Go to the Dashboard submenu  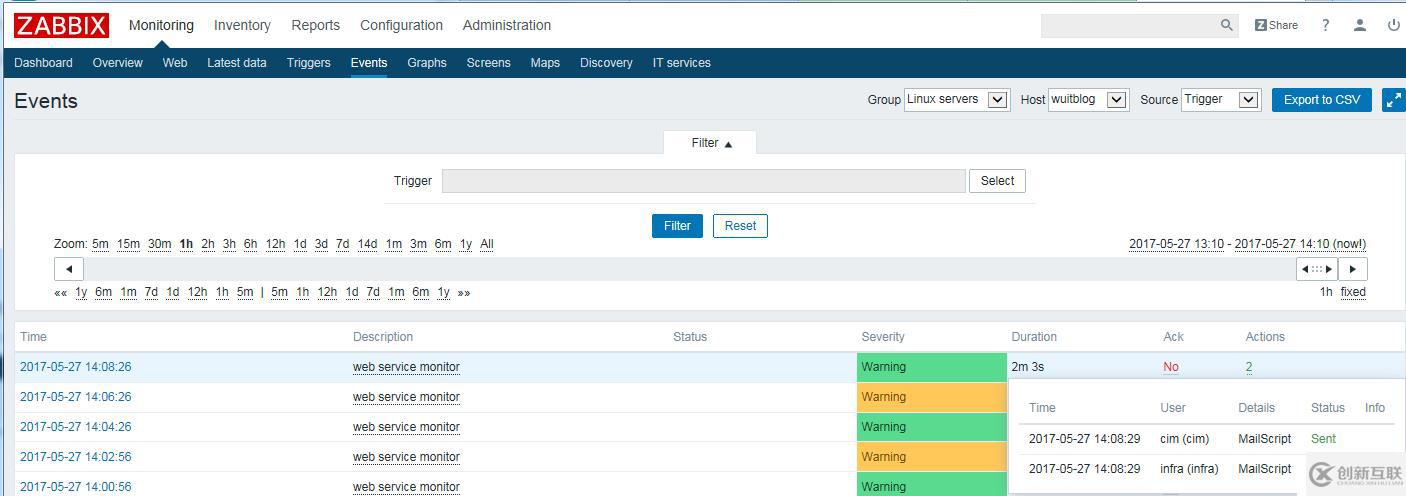(x=43, y=62)
